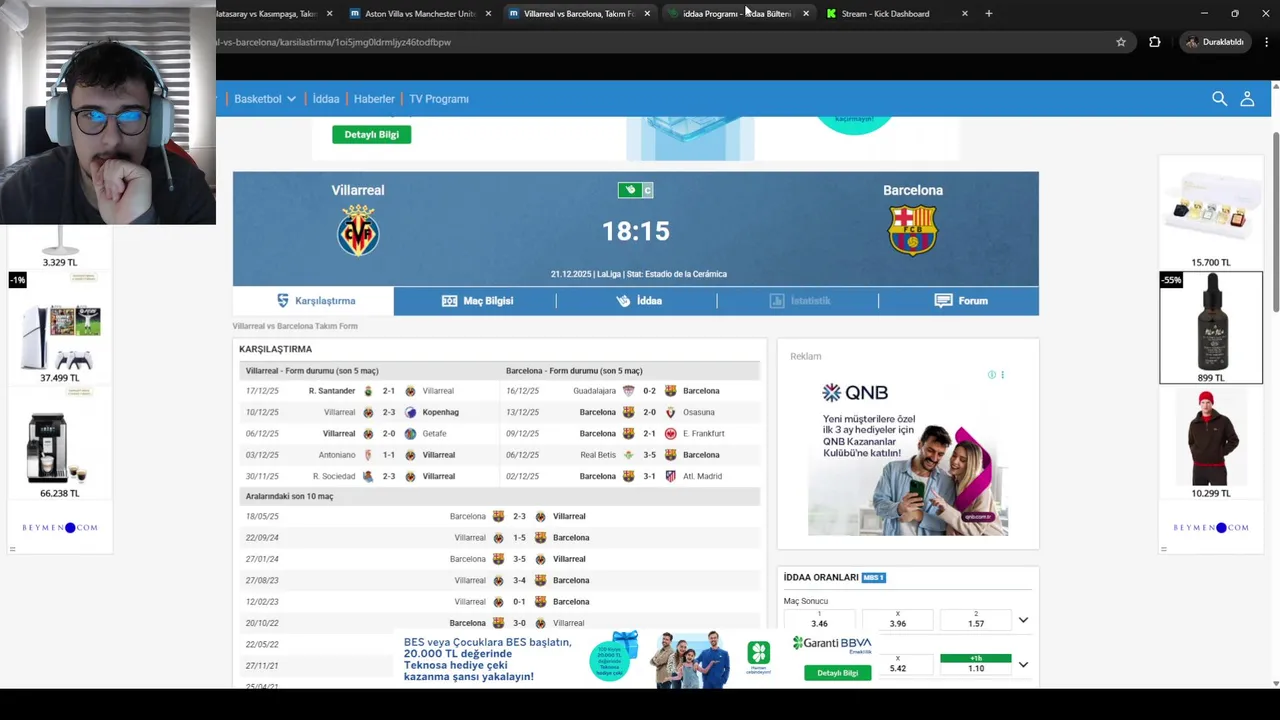Screen dimensions: 1280x720
Task: Select the Karşılaştırma tab
Action: pyautogui.click(x=313, y=301)
